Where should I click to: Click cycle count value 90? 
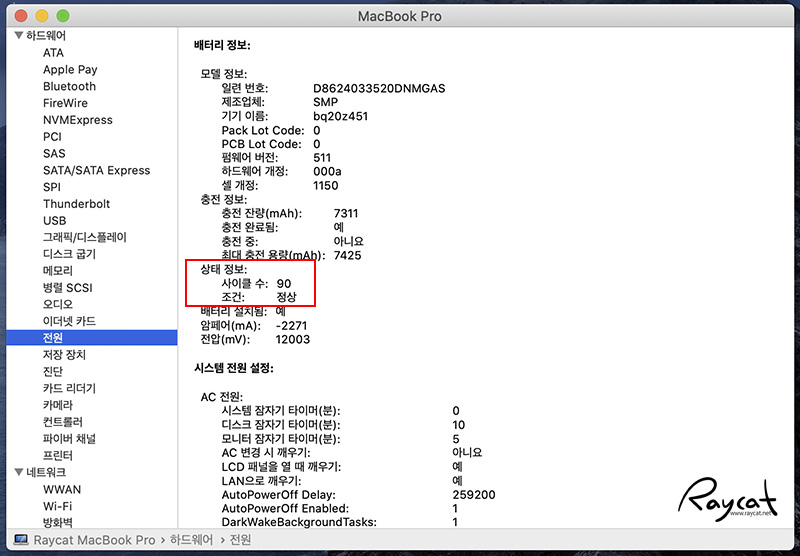click(284, 284)
